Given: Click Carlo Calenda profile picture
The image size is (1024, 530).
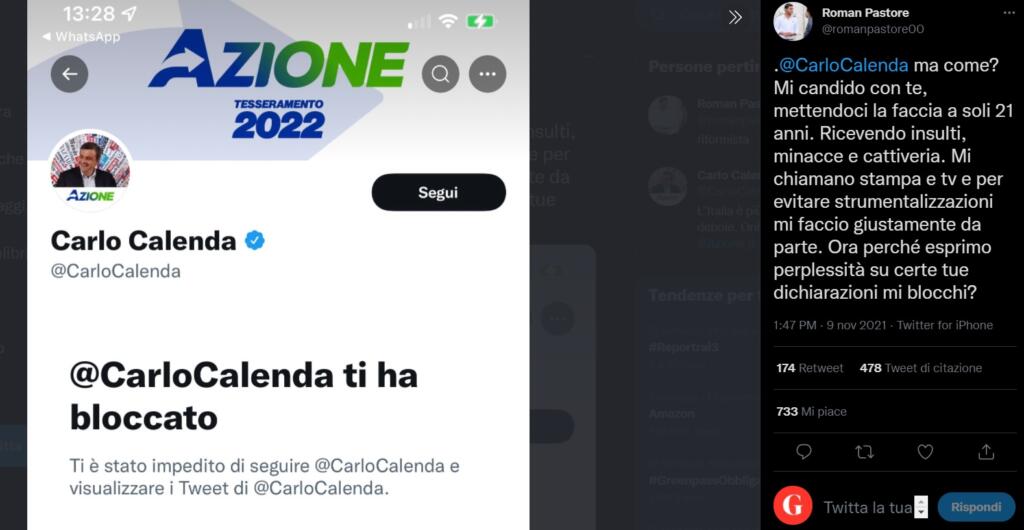Looking at the screenshot, I should pos(91,170).
